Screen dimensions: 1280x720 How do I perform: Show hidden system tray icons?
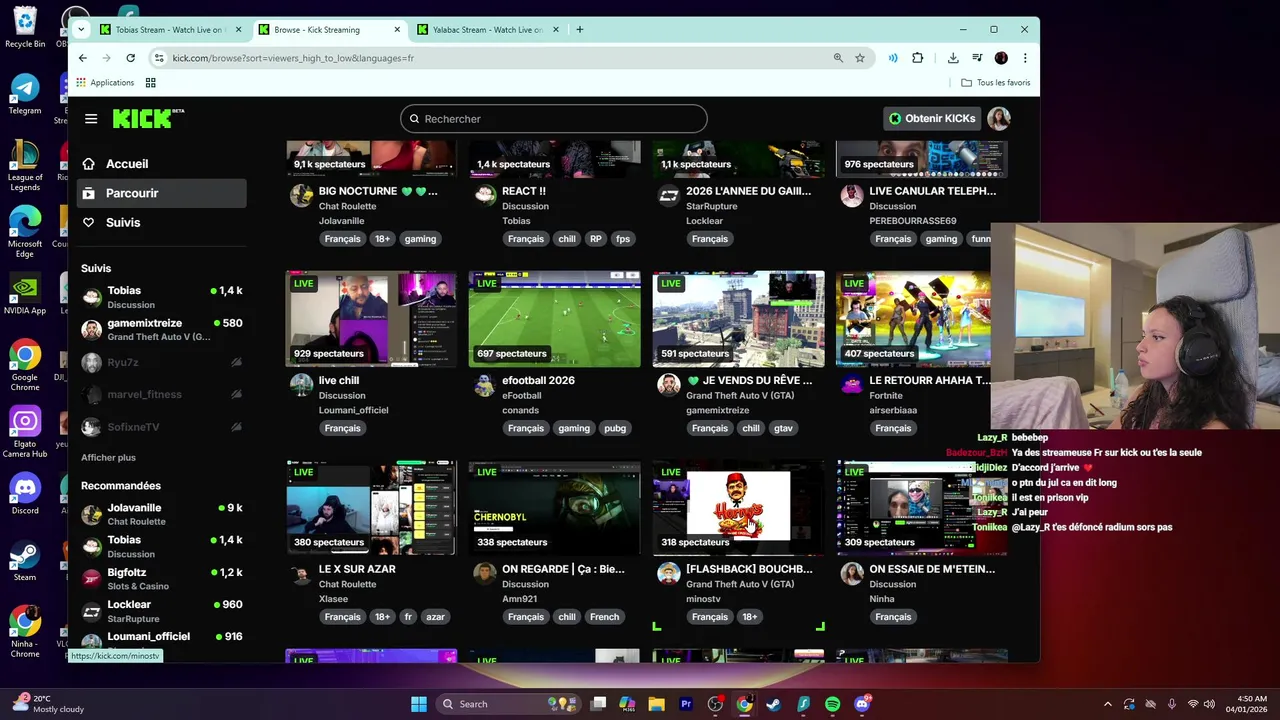tap(1107, 704)
